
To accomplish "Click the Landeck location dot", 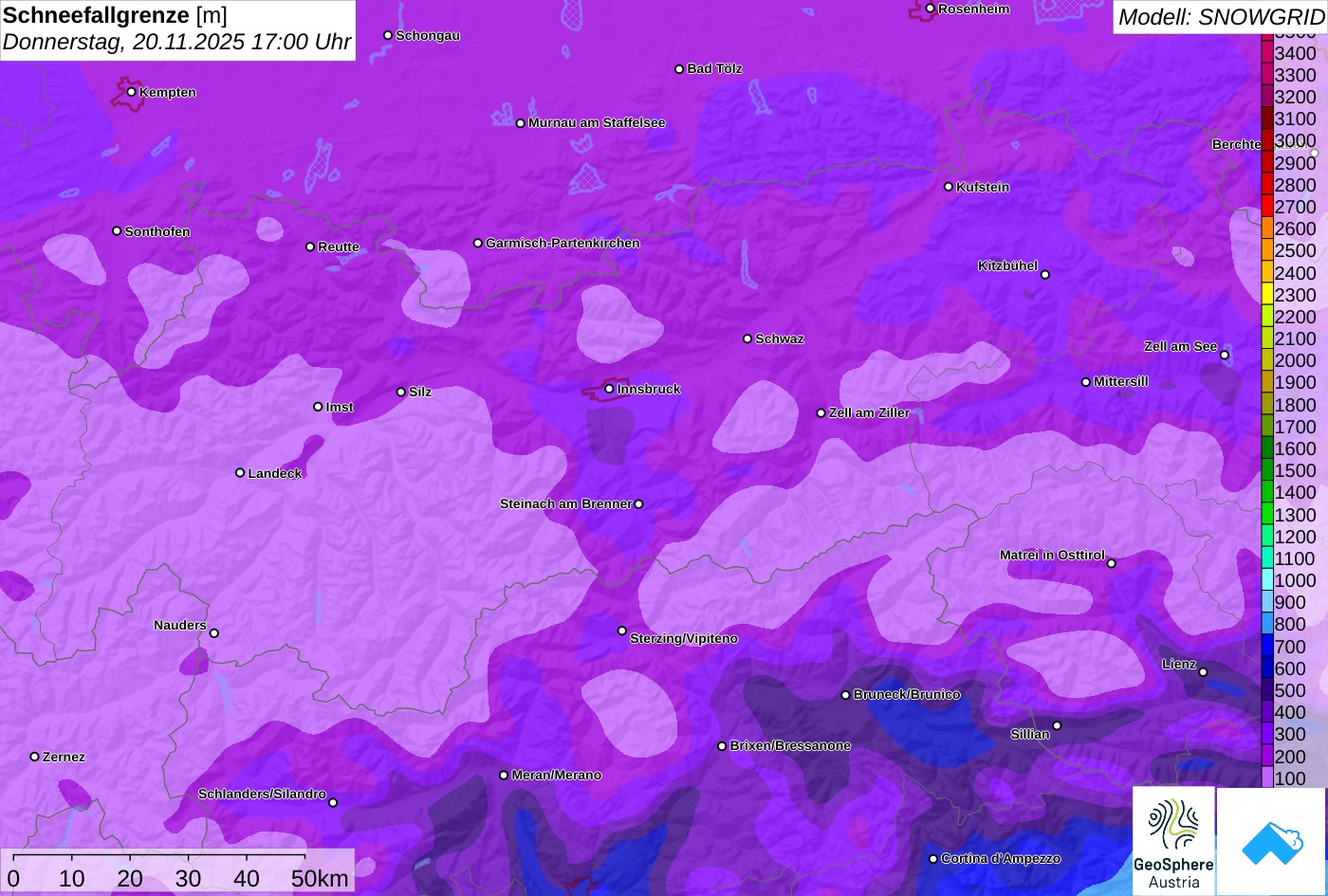I will (240, 473).
